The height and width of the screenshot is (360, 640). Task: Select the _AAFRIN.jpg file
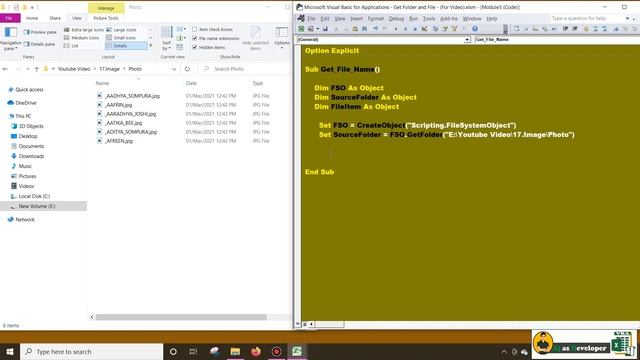pyautogui.click(x=118, y=105)
